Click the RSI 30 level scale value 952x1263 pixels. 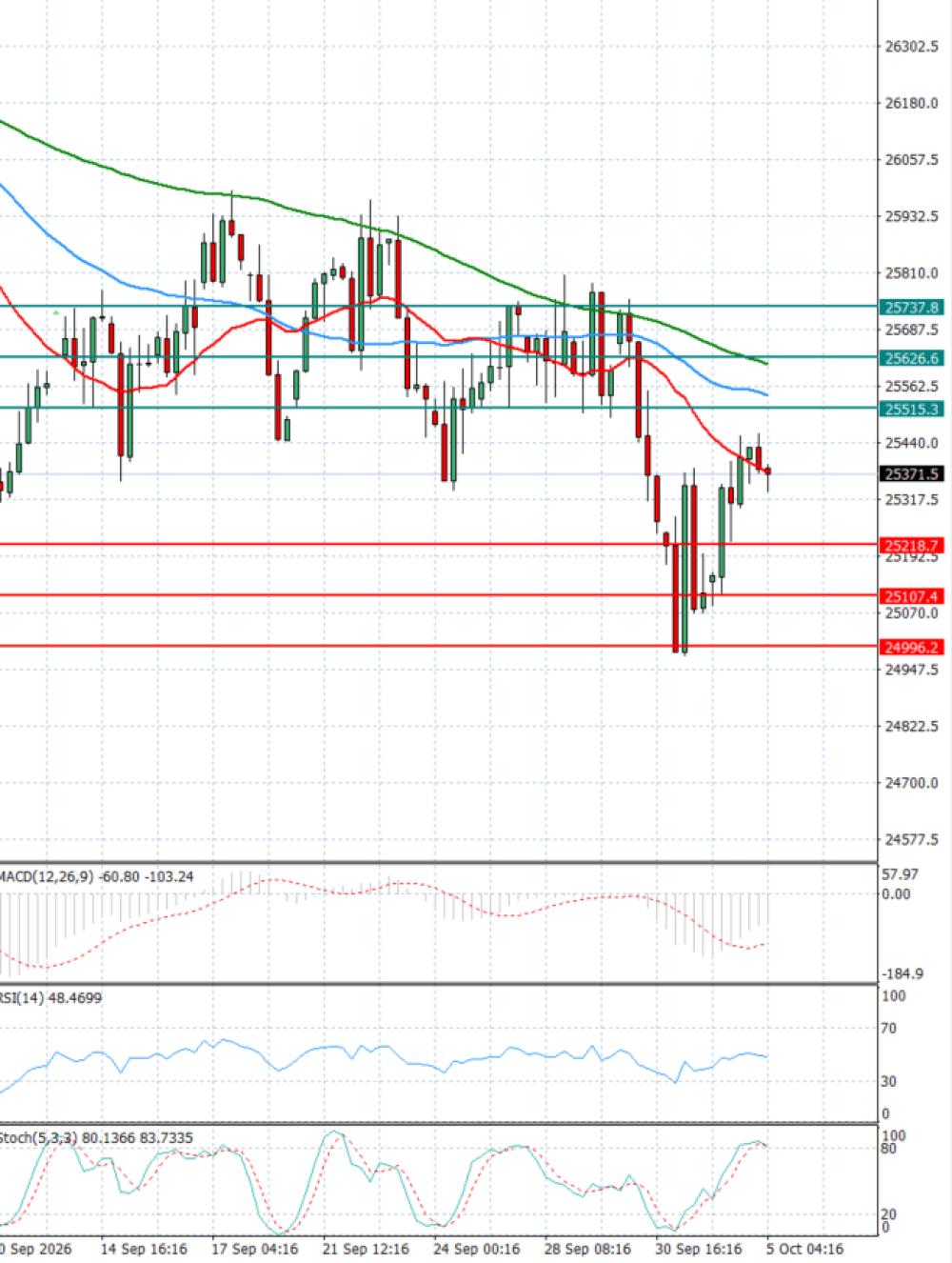(x=889, y=1082)
